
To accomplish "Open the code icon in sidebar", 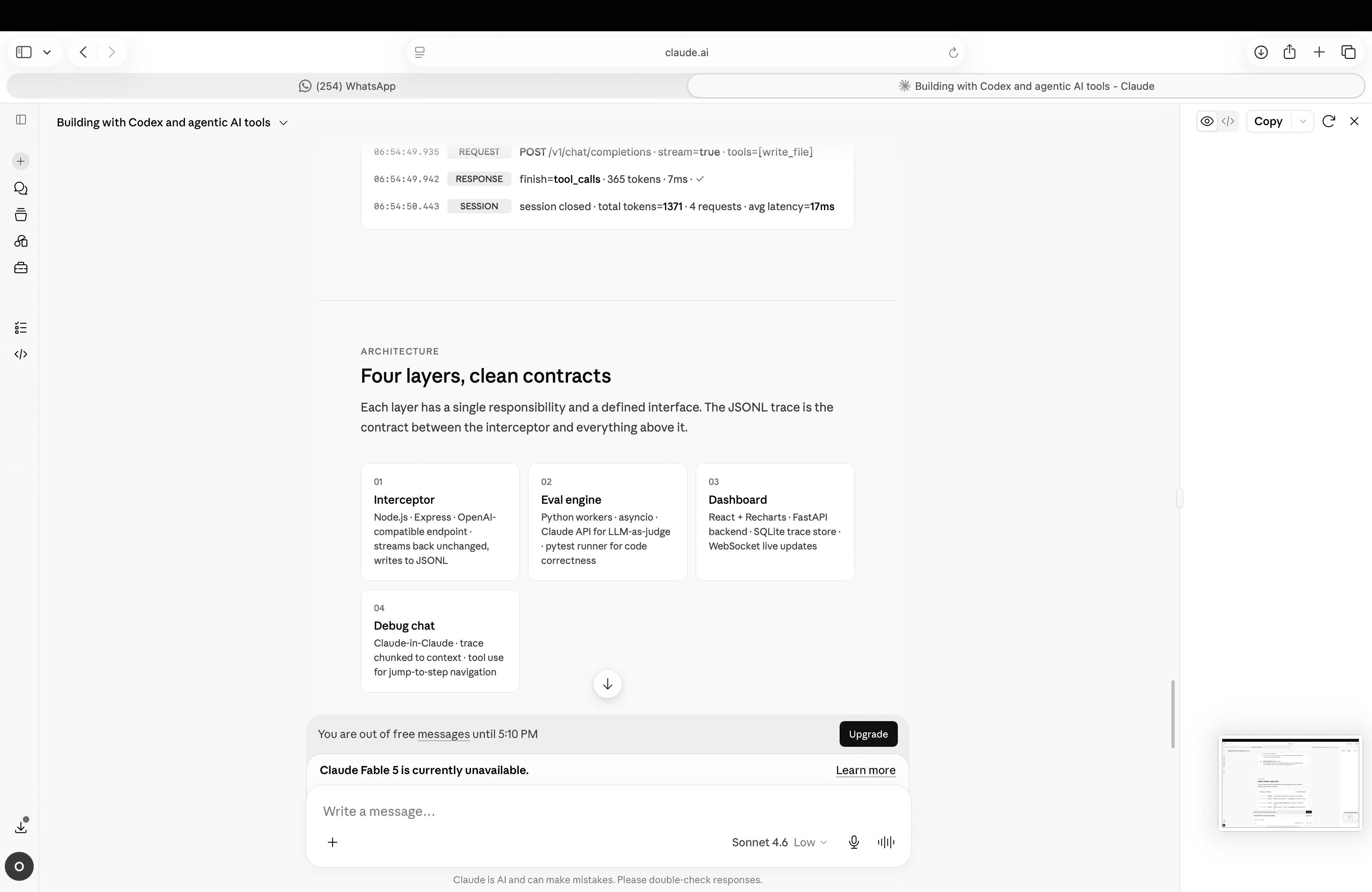I will [21, 355].
